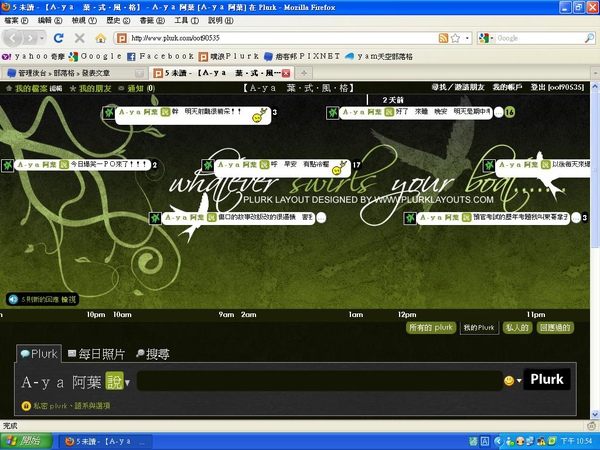This screenshot has height=450, width=600.
Task: Click 登出 [oof90535] logout link
Action: click(x=557, y=87)
